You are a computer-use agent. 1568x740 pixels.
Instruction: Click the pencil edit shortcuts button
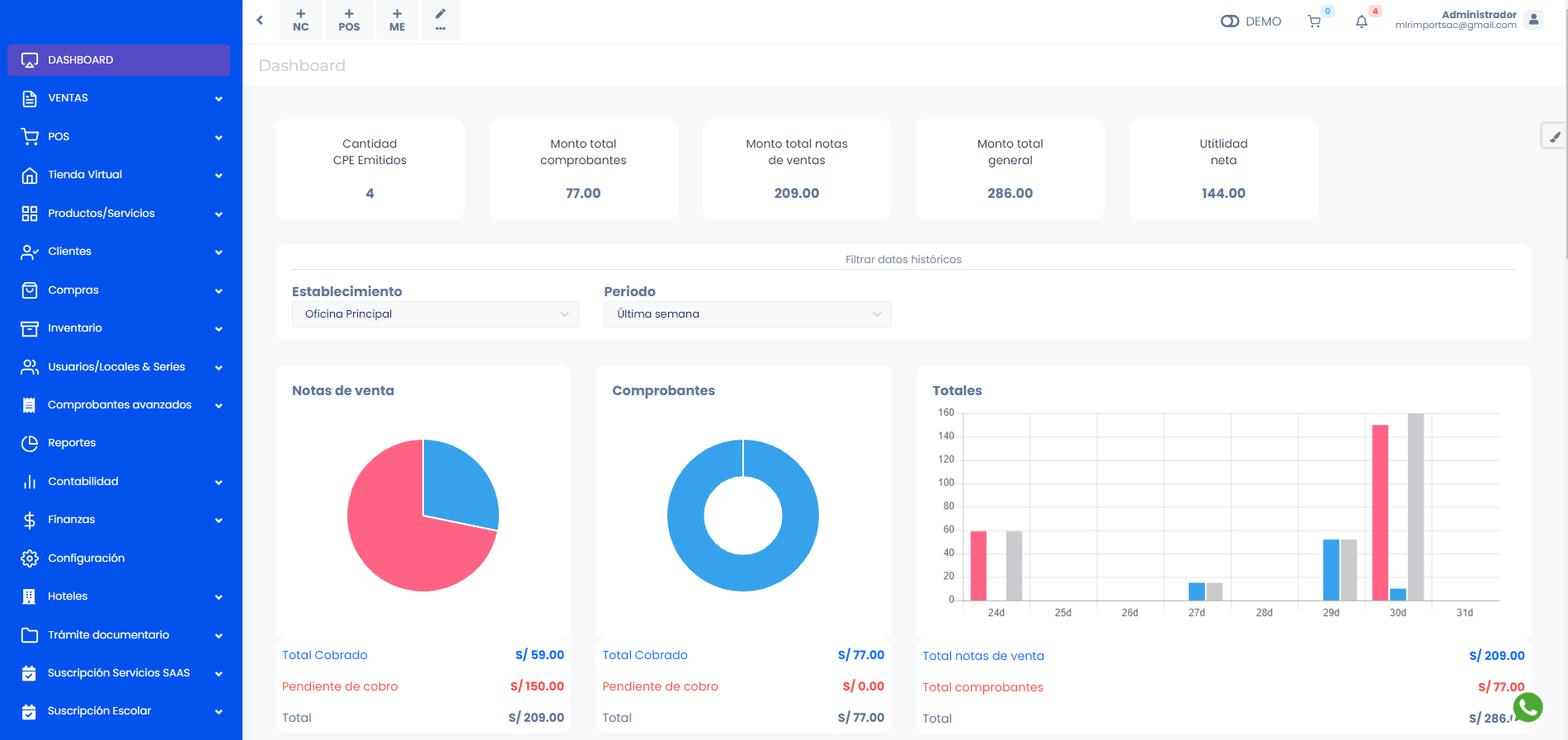440,20
